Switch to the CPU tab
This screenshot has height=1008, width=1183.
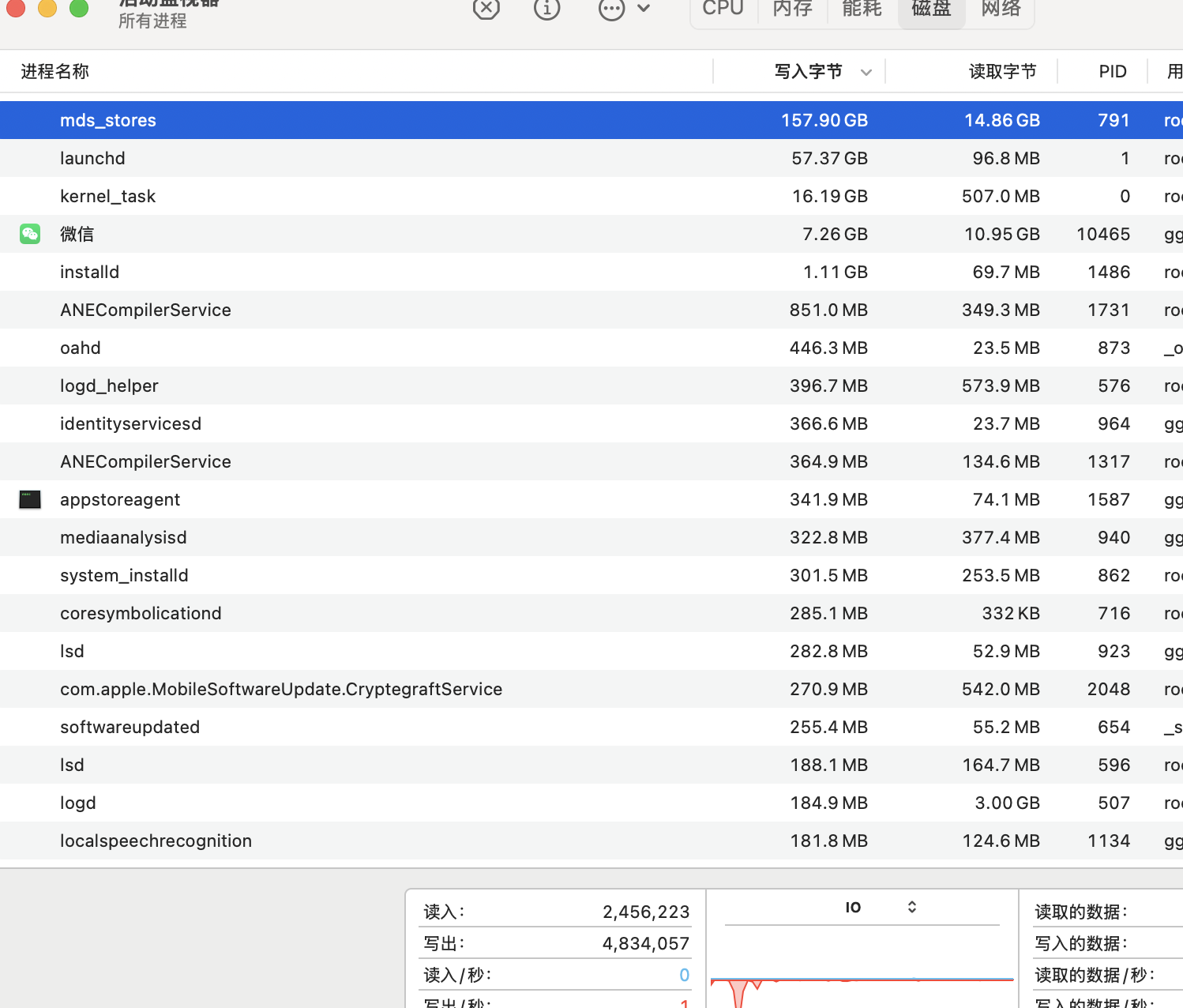click(x=723, y=9)
